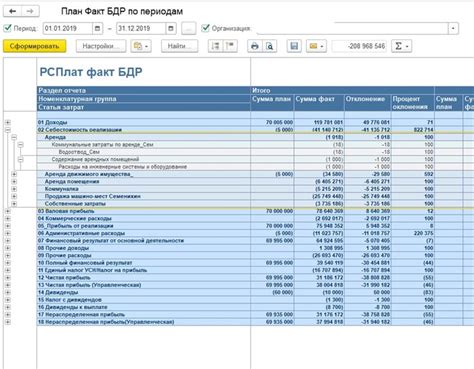
Task: Click the collapse groups toolbar icon
Action: click(x=230, y=46)
